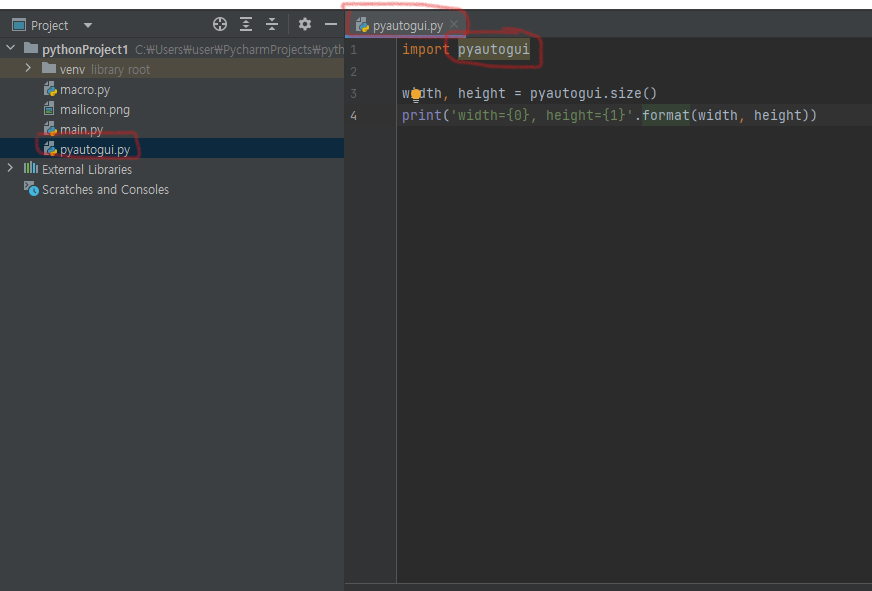Click line number 4 in gutter
The width and height of the screenshot is (872, 591).
tap(354, 116)
